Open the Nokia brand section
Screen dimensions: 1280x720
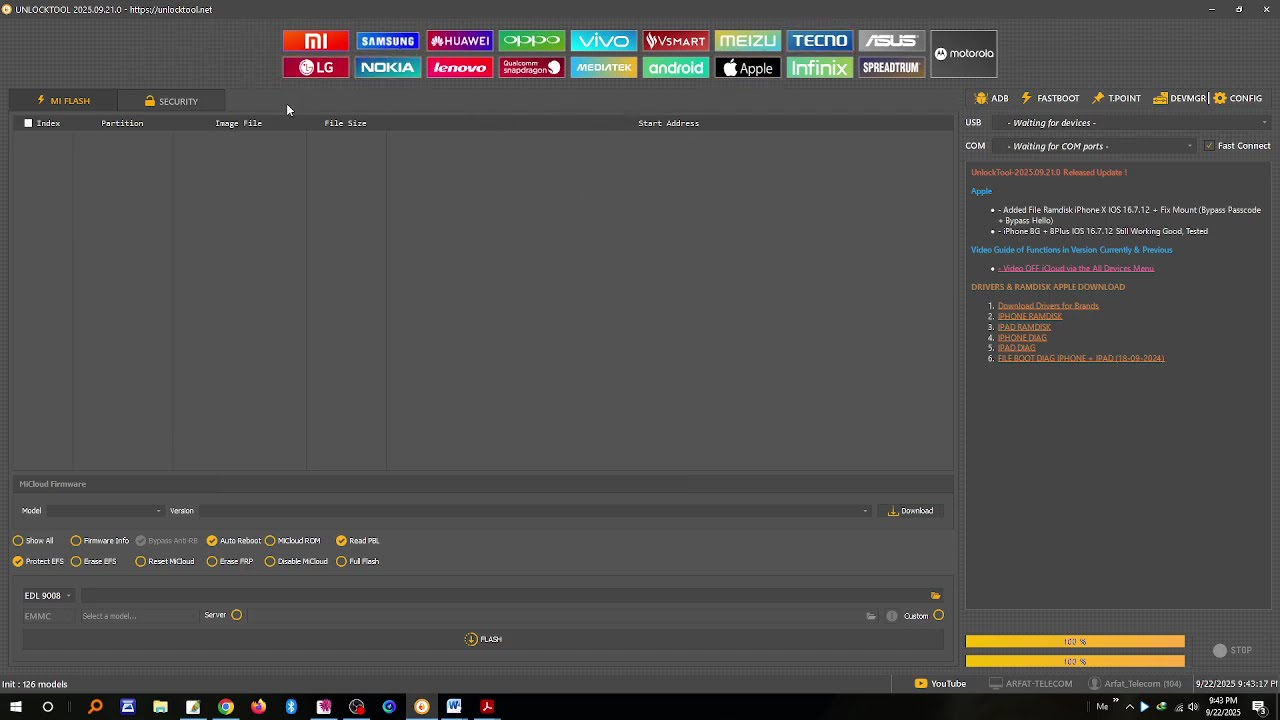(388, 68)
